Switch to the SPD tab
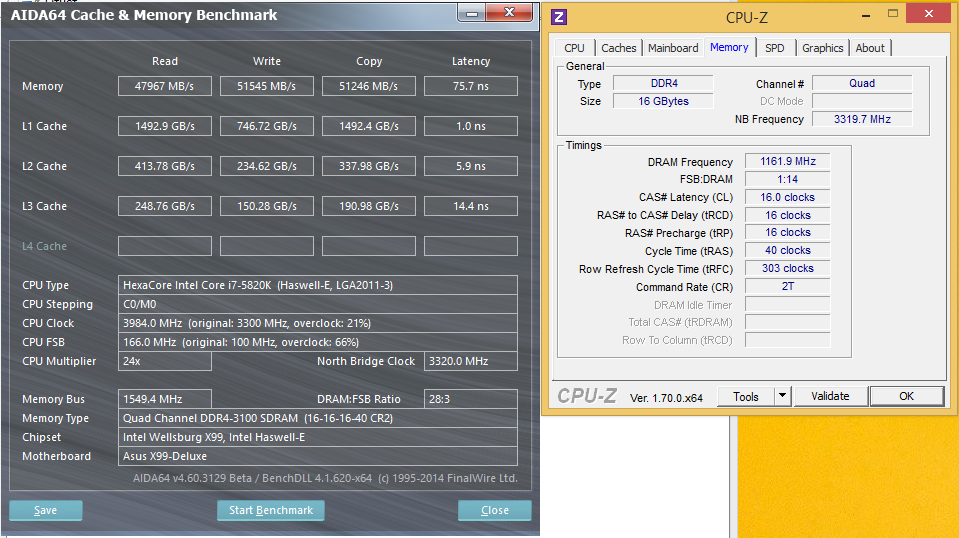 pos(774,48)
